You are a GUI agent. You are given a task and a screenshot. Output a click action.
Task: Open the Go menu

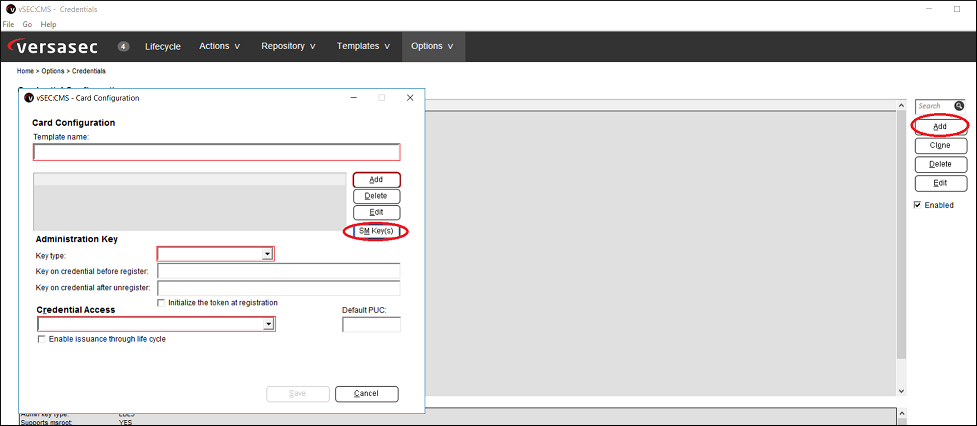[x=27, y=24]
